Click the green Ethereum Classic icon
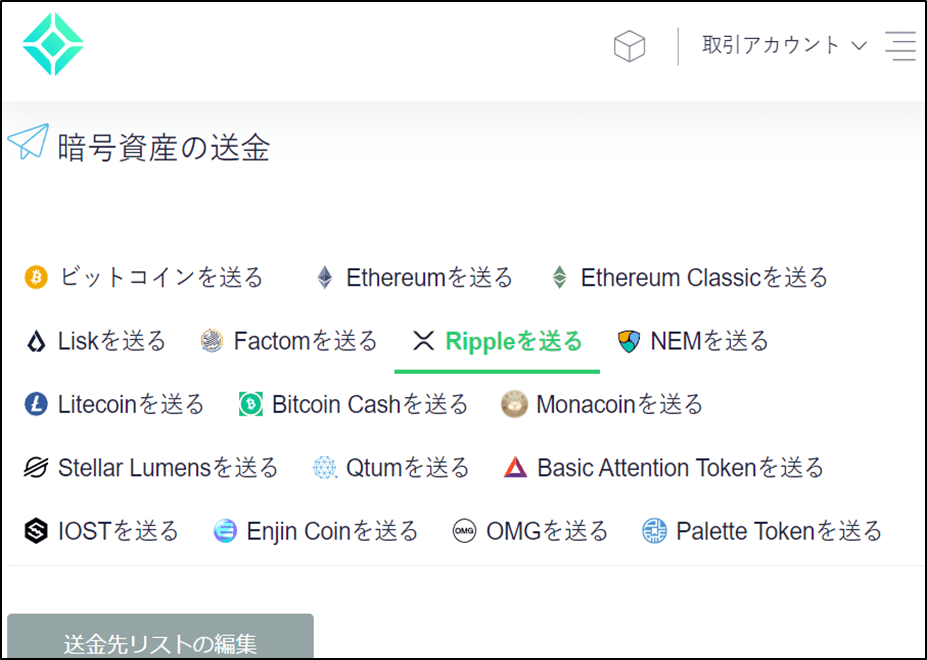927x660 pixels. [x=559, y=277]
